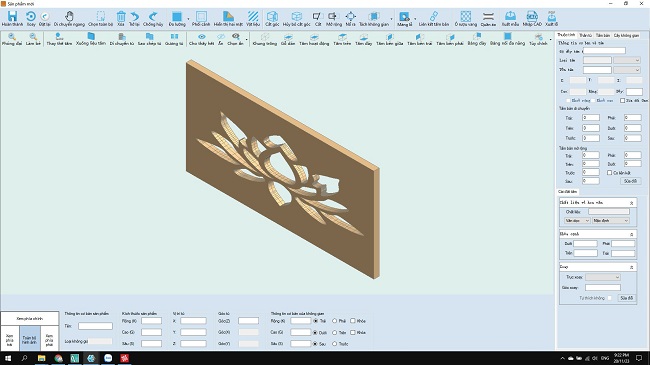This screenshot has width=650, height=365.
Task: Switch to the Tấm bản tab
Action: [x=603, y=35]
